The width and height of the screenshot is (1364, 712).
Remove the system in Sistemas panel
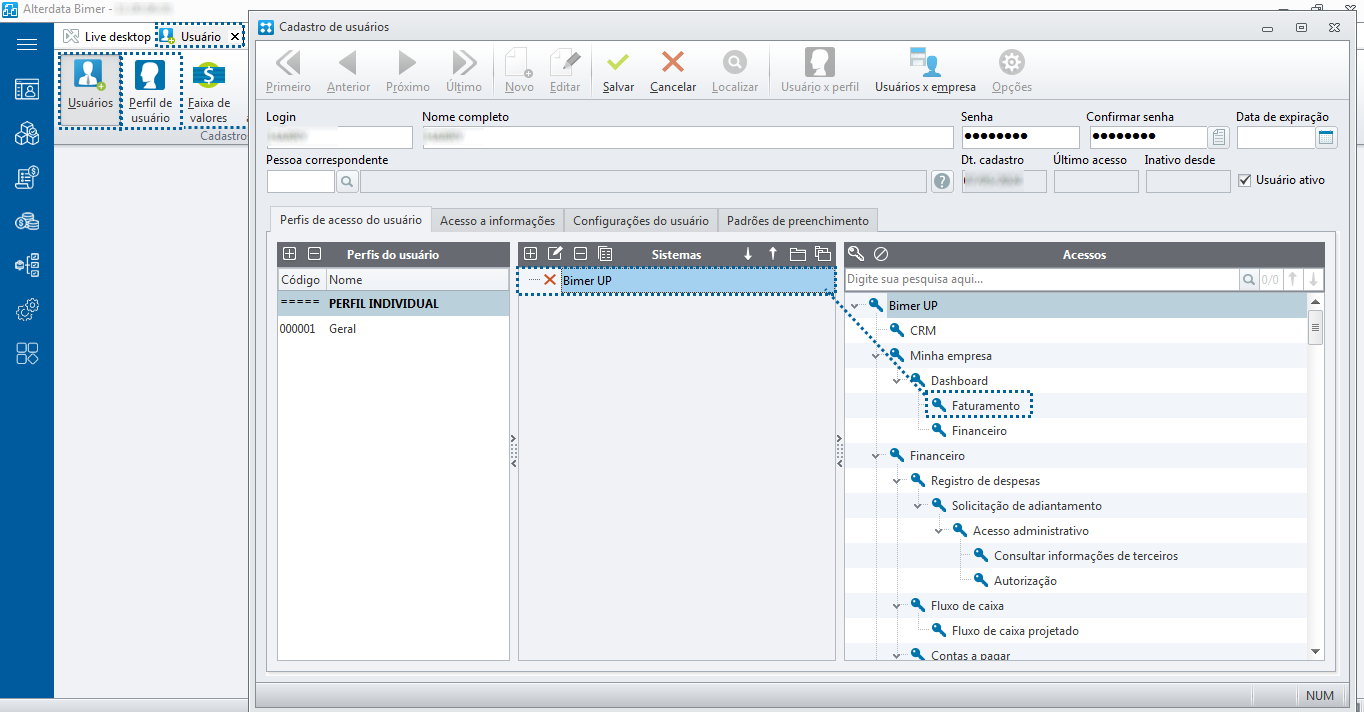tap(580, 254)
